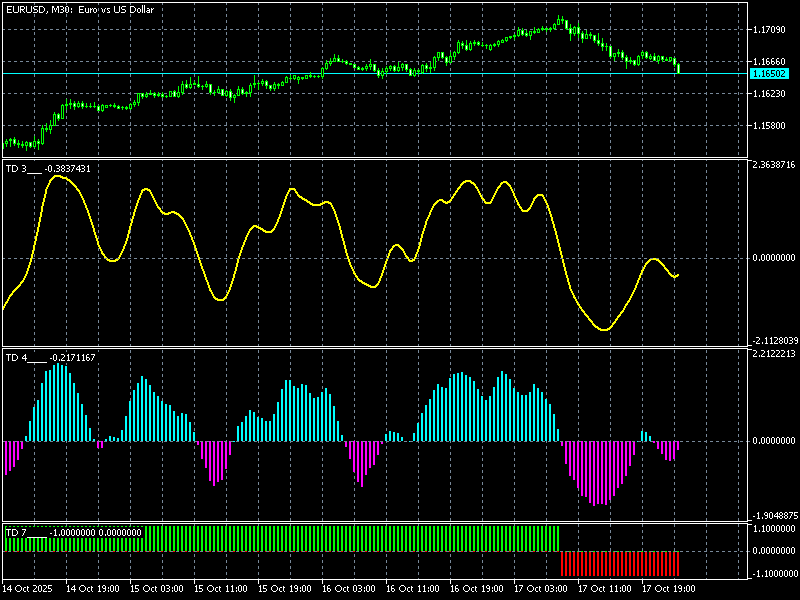
Task: Select the current price label 1.16502
Action: coord(769,74)
